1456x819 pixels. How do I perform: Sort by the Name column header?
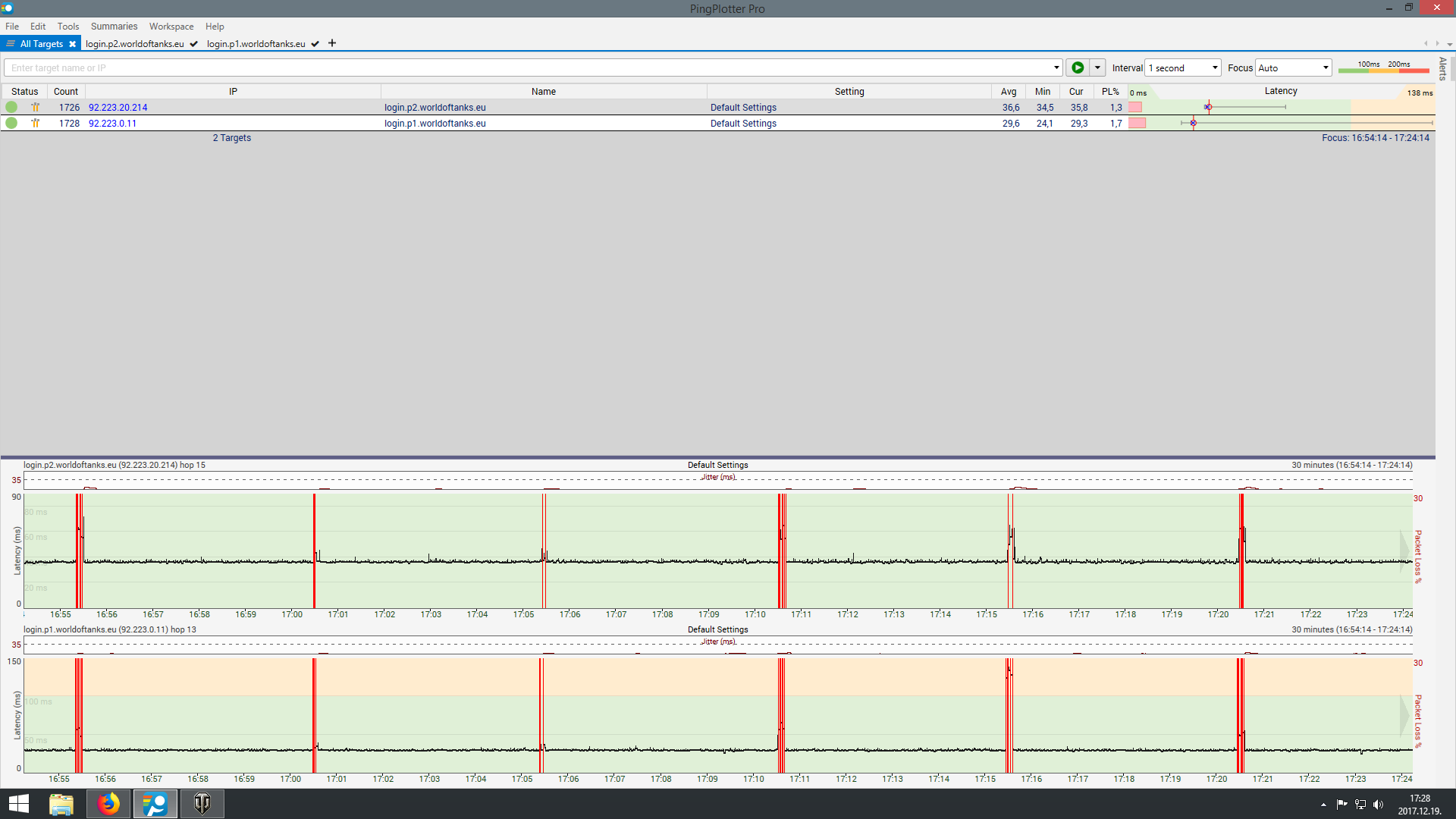[x=544, y=91]
